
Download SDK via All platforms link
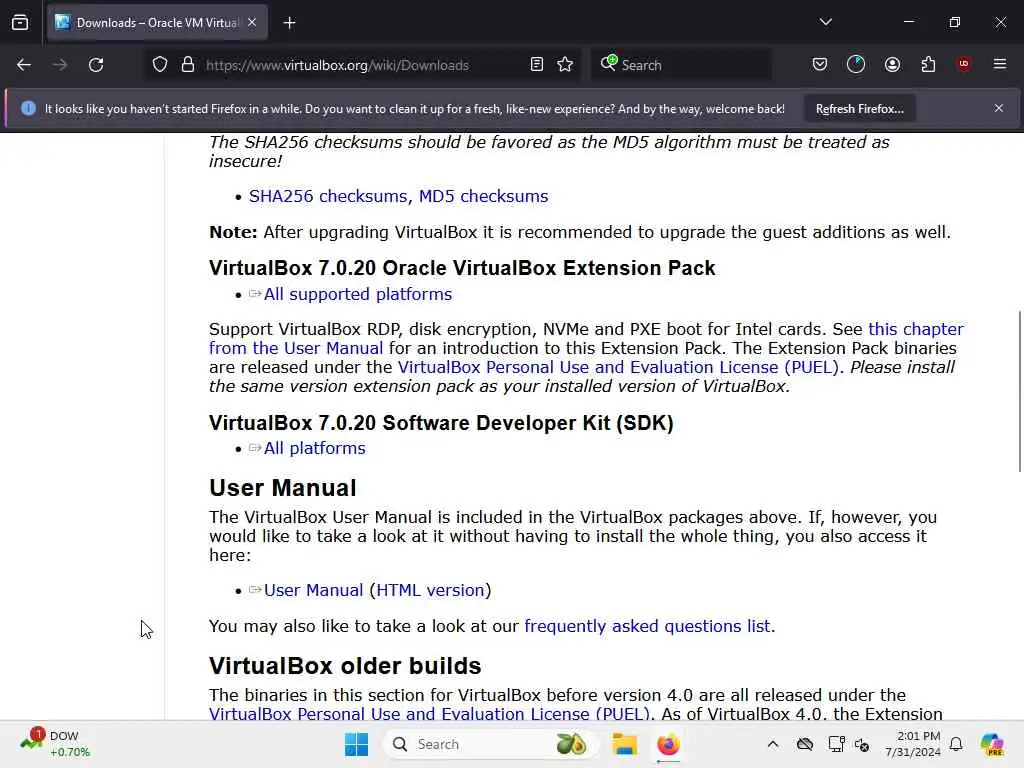point(314,448)
